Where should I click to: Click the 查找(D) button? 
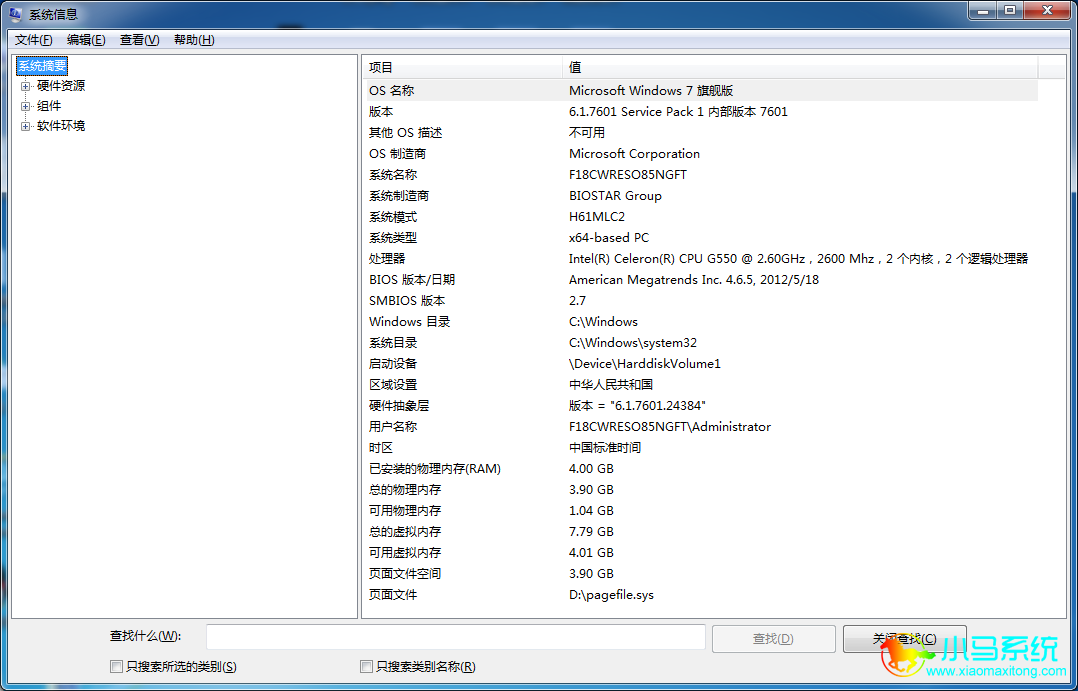point(773,639)
